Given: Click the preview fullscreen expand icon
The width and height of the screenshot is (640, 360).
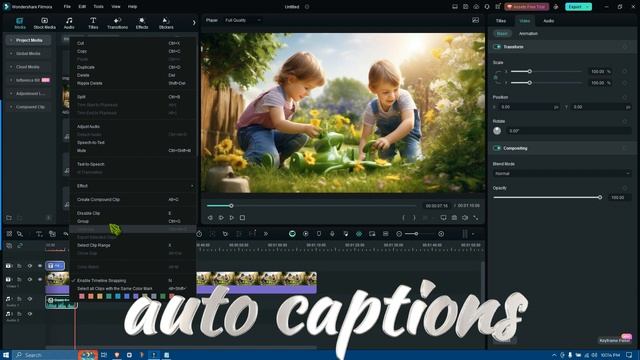Looking at the screenshot, I should pos(476,218).
